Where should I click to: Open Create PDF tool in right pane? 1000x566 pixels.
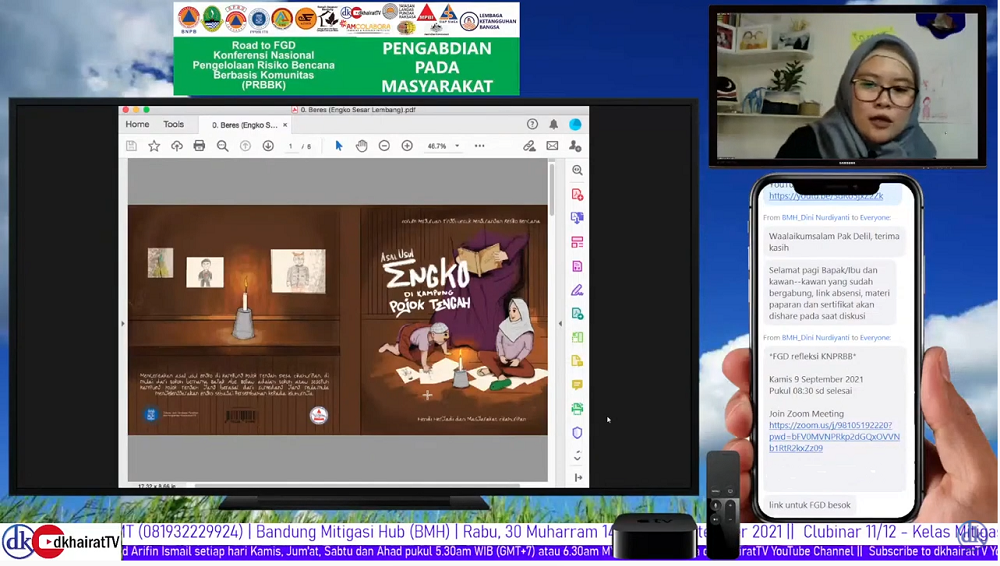577,194
